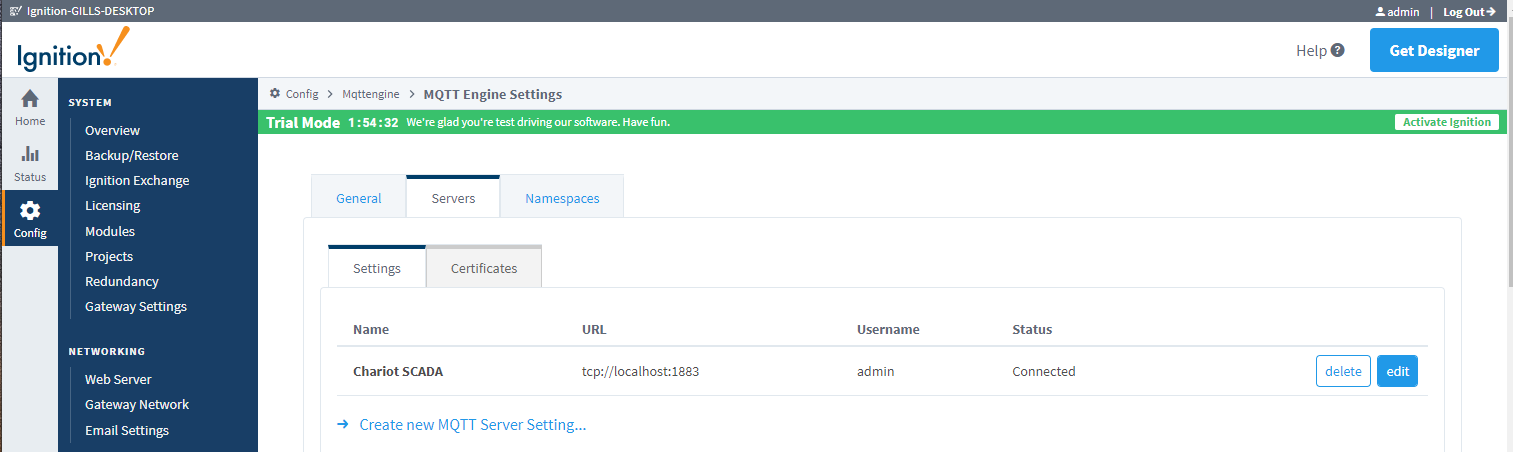The width and height of the screenshot is (1513, 452).
Task: Go to Mqttengine in the breadcrumb
Action: pyautogui.click(x=371, y=94)
